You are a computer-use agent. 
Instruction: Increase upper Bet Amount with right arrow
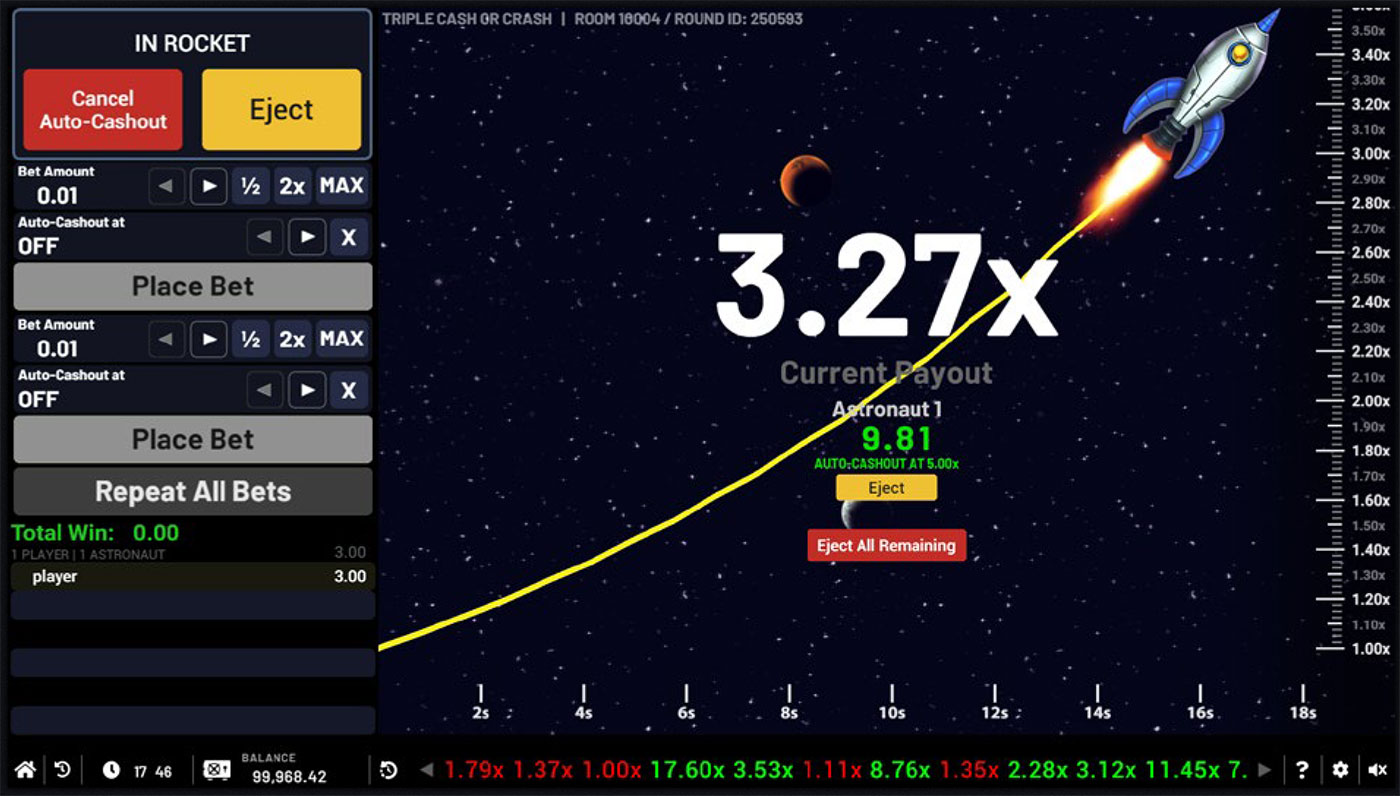point(208,186)
